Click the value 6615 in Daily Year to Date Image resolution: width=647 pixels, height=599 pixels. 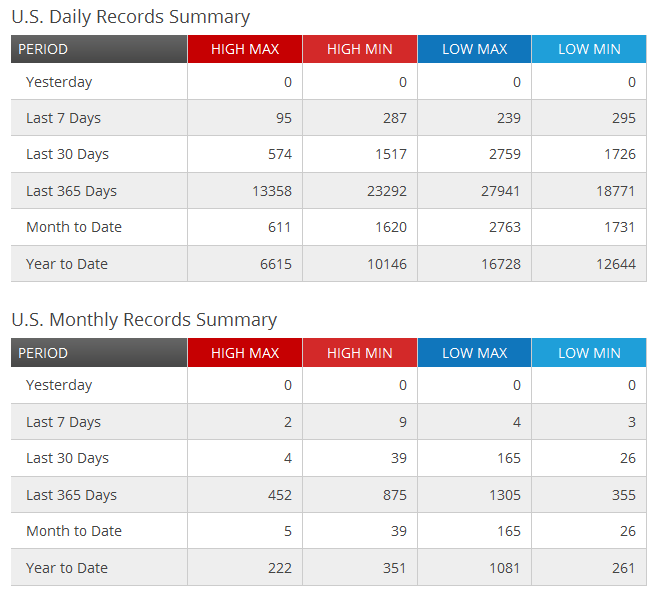point(276,264)
